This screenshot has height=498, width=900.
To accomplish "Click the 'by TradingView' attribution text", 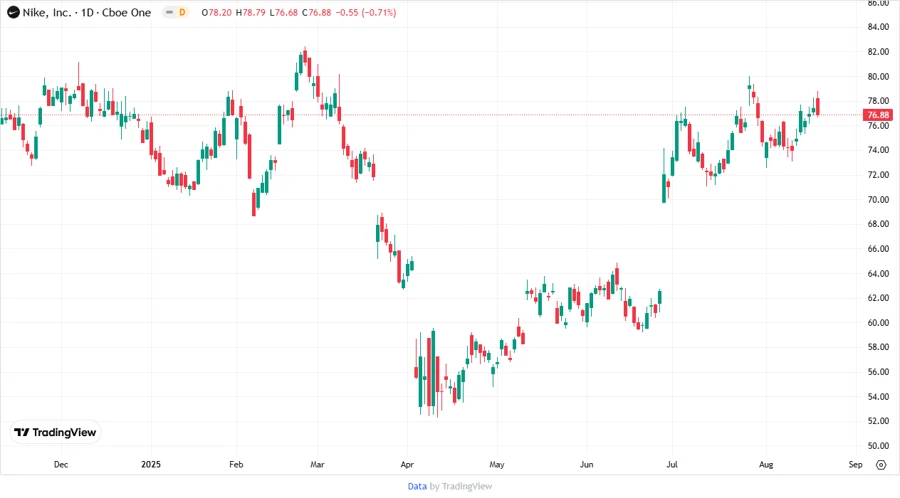I will (x=461, y=486).
